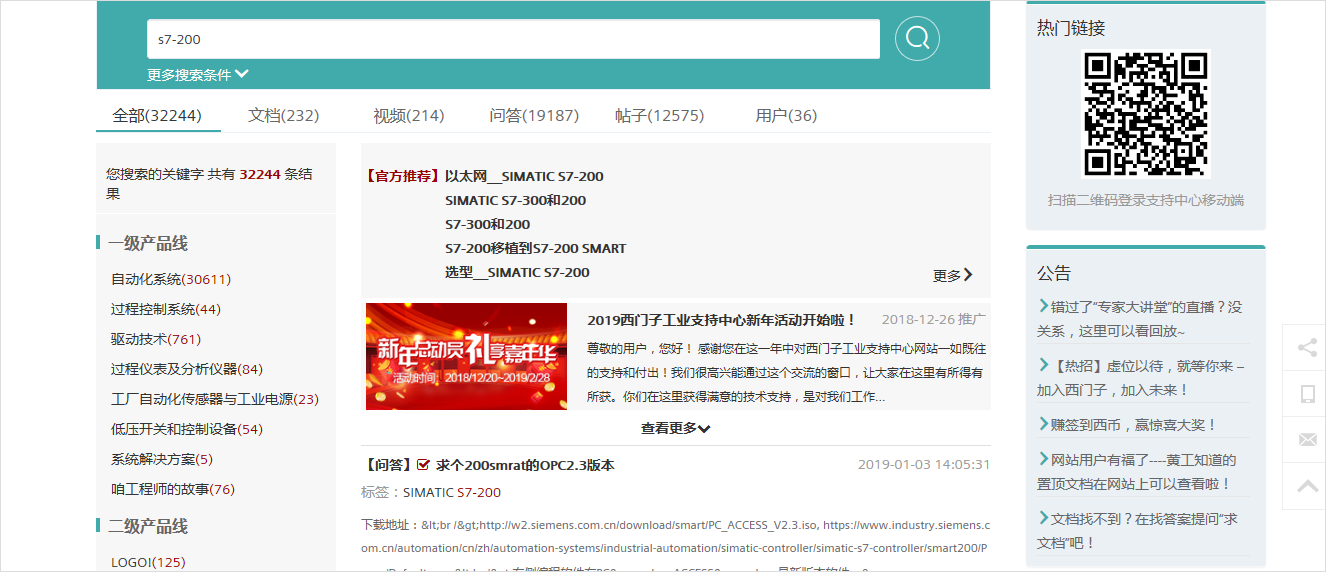Click the share icon on right sidebar

tap(1306, 348)
